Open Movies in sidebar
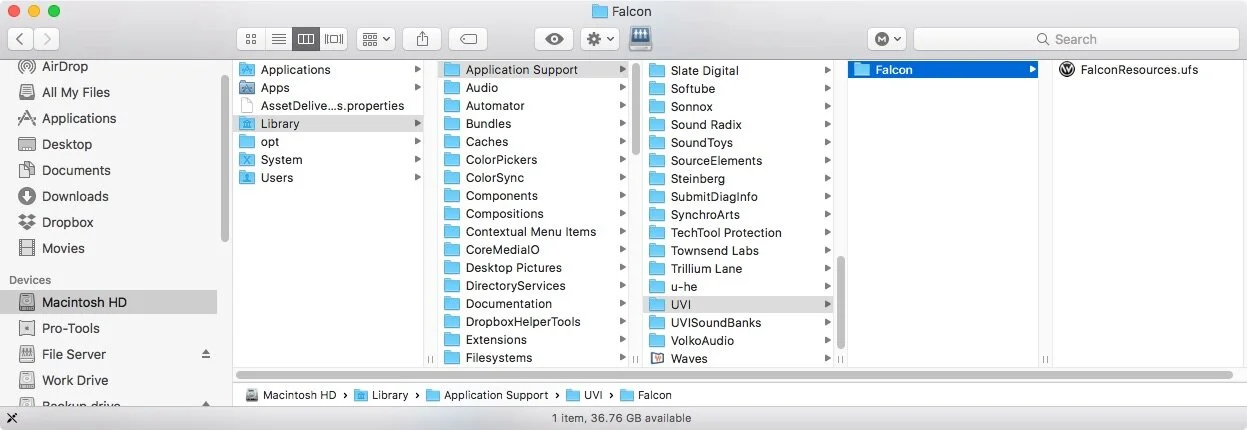 (x=63, y=248)
